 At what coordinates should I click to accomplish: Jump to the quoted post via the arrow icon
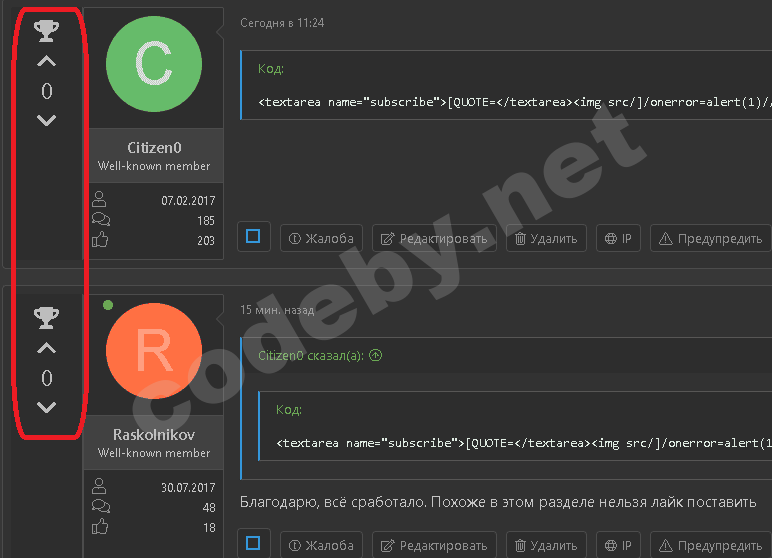coord(376,355)
